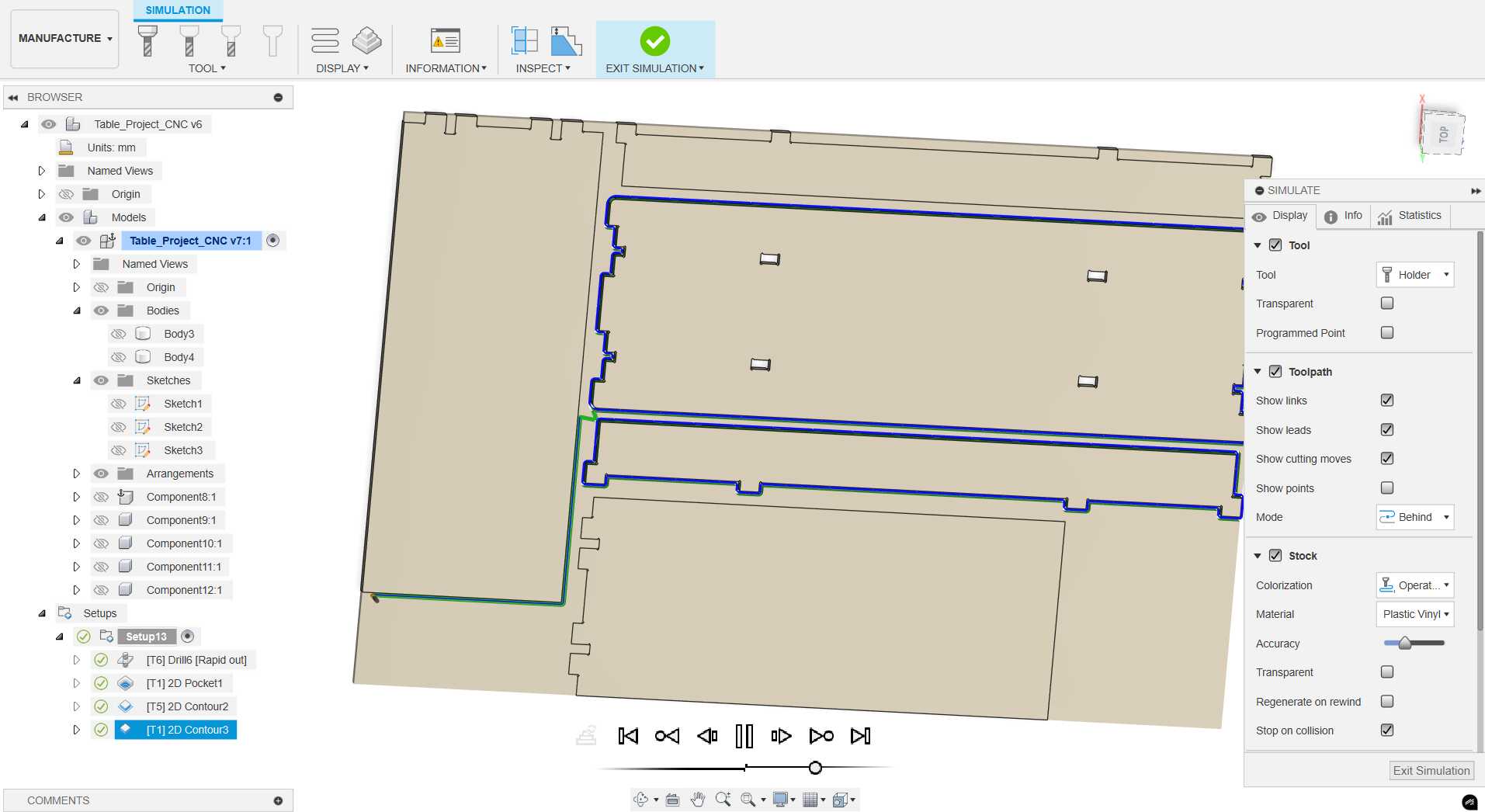The height and width of the screenshot is (812, 1485).
Task: Click the measure icon in the INSPECT group
Action: [566, 40]
